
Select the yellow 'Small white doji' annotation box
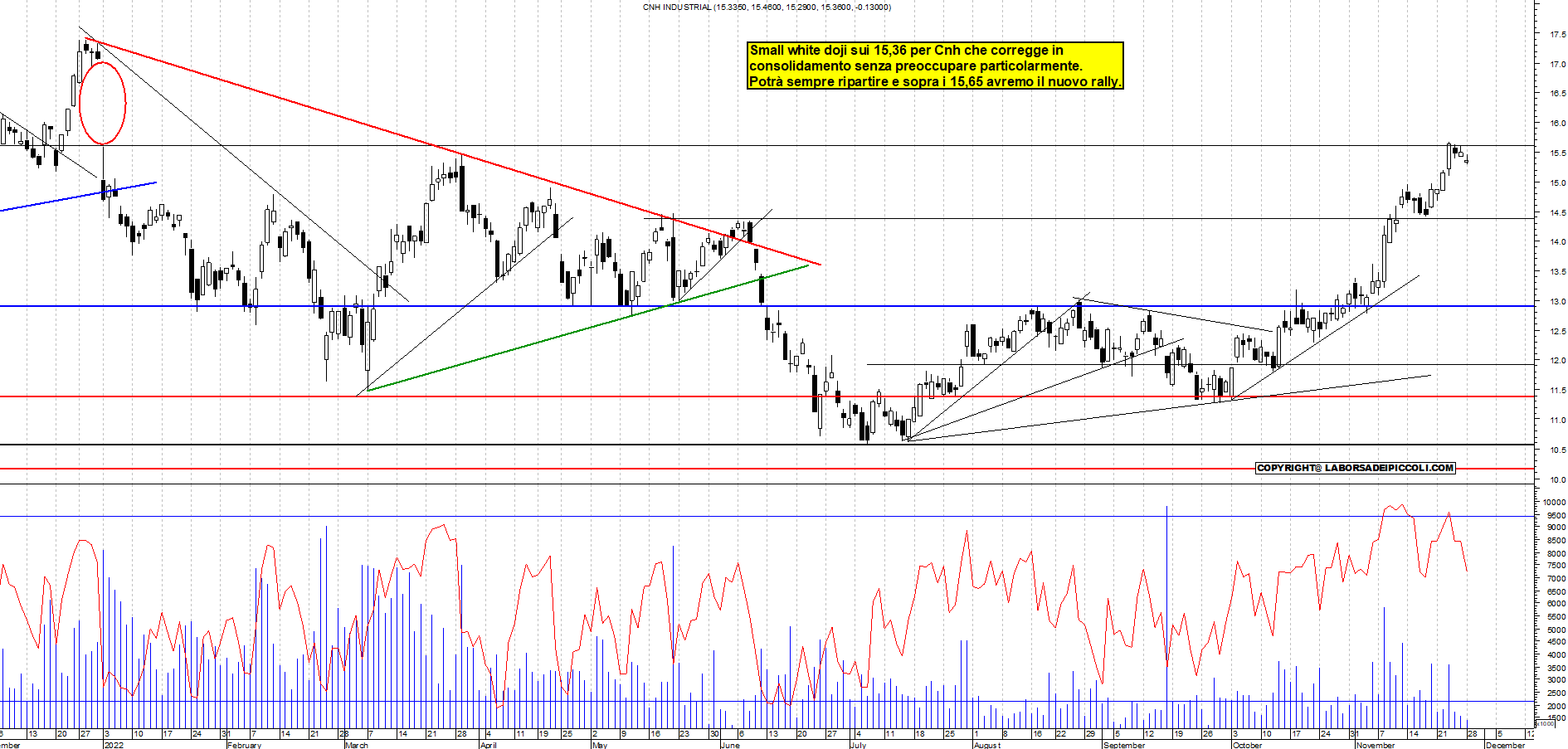tap(935, 66)
